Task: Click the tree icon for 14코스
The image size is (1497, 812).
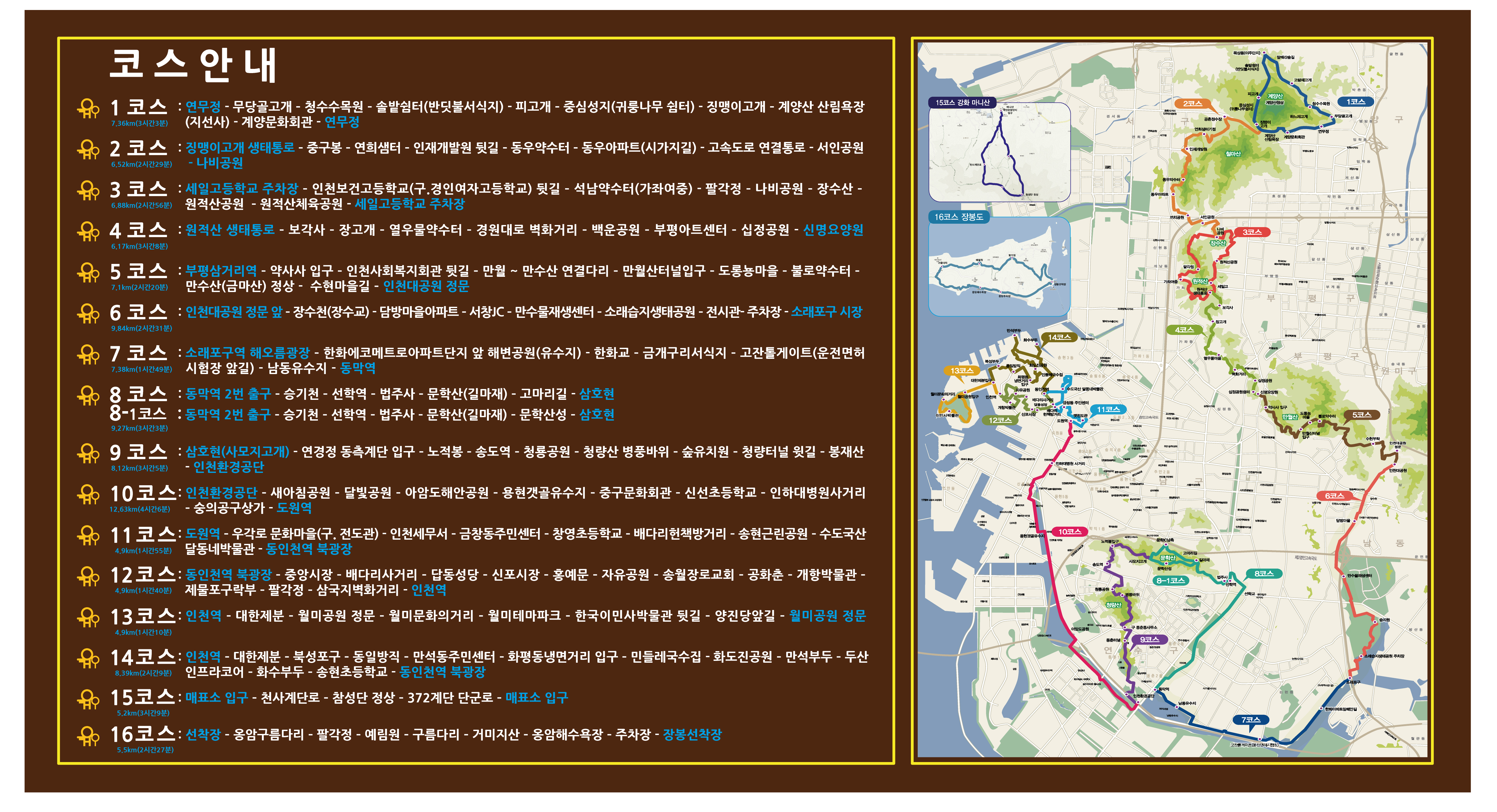Action: (x=88, y=659)
